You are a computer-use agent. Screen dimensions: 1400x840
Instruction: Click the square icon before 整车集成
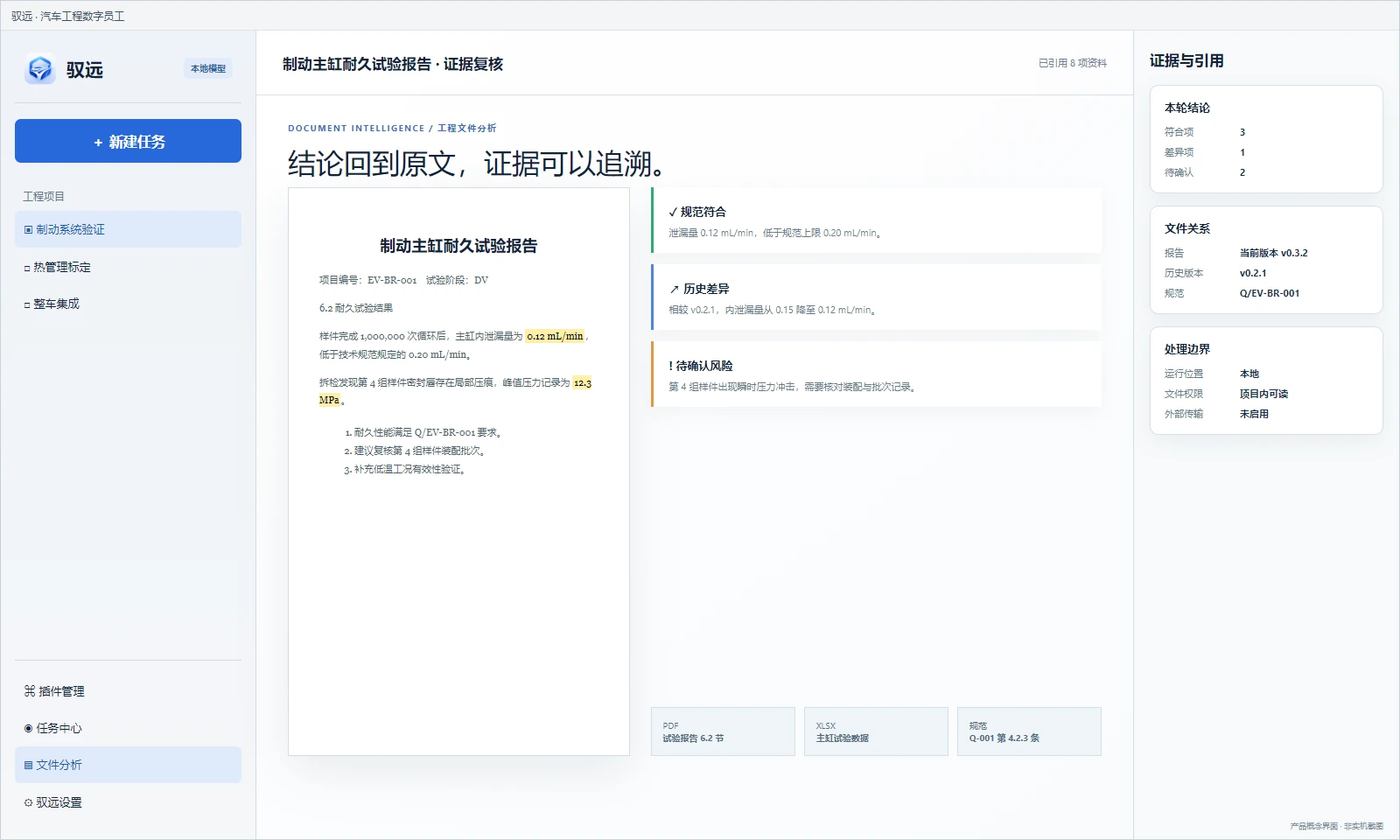coord(27,304)
